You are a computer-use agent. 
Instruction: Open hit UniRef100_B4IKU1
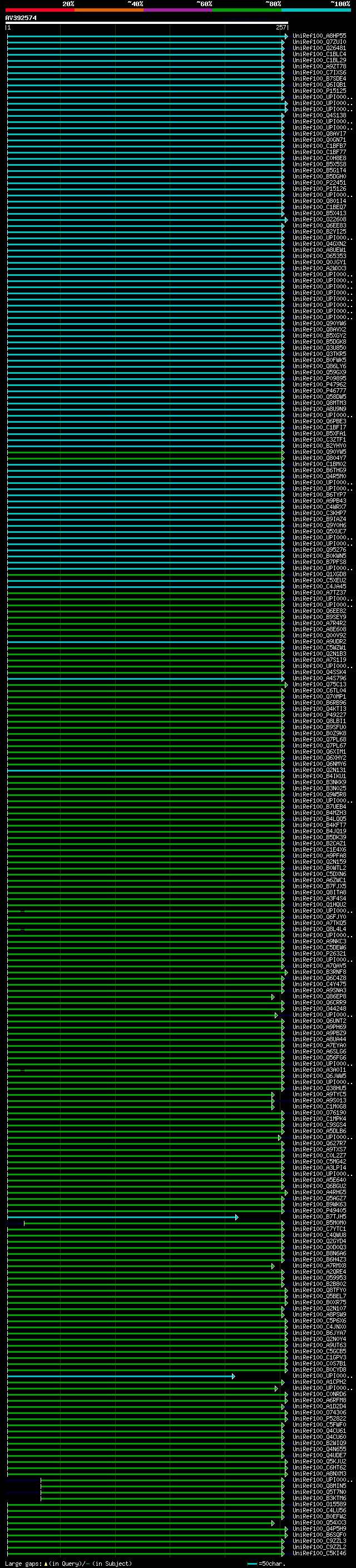click(319, 776)
